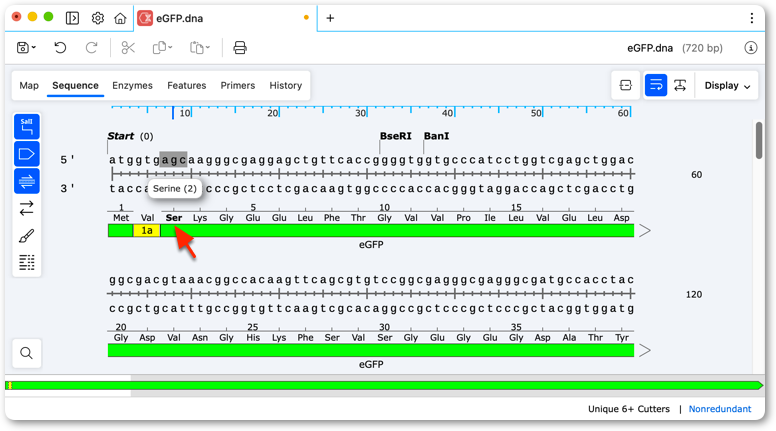Select the yellow 1a feature segment
The height and width of the screenshot is (431, 776).
click(146, 231)
